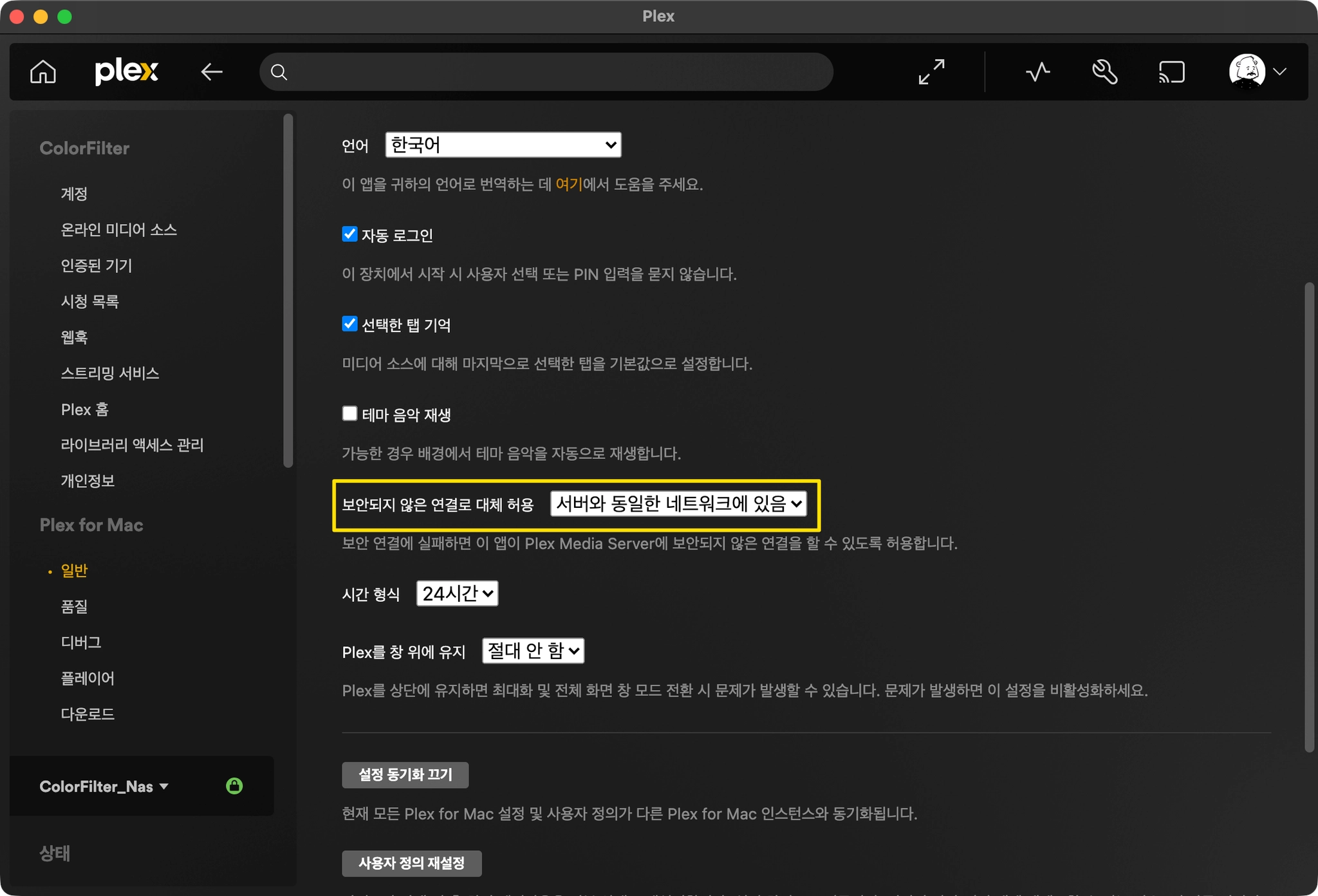
Task: Click the Cast screen icon
Action: click(x=1171, y=71)
